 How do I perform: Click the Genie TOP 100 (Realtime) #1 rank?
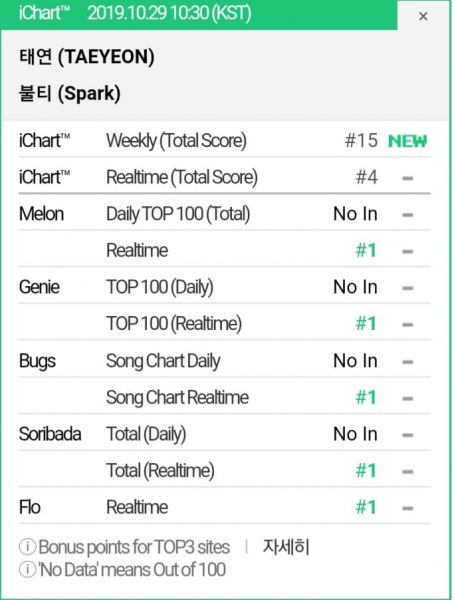coord(366,324)
